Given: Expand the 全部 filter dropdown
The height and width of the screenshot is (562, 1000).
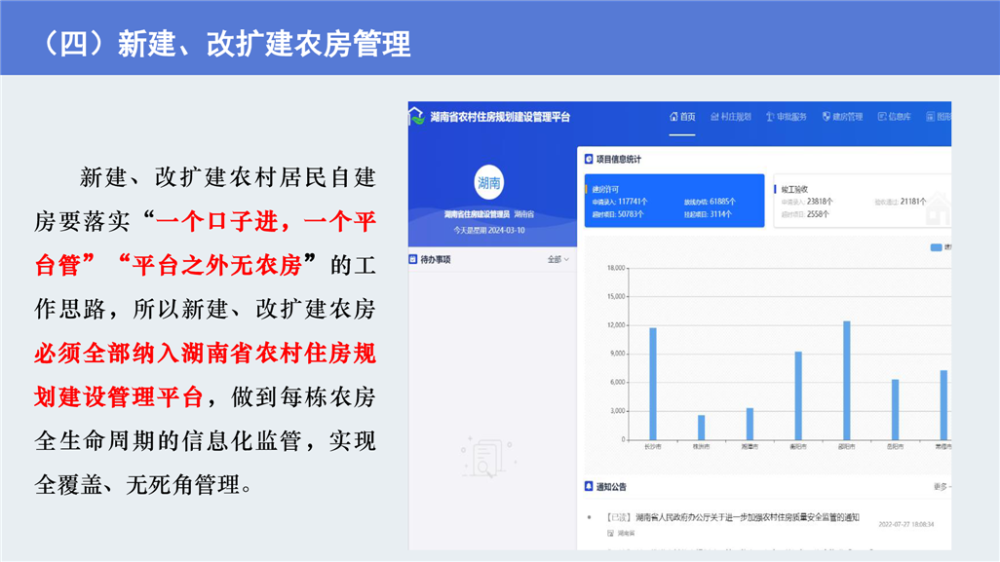Looking at the screenshot, I should 558,260.
